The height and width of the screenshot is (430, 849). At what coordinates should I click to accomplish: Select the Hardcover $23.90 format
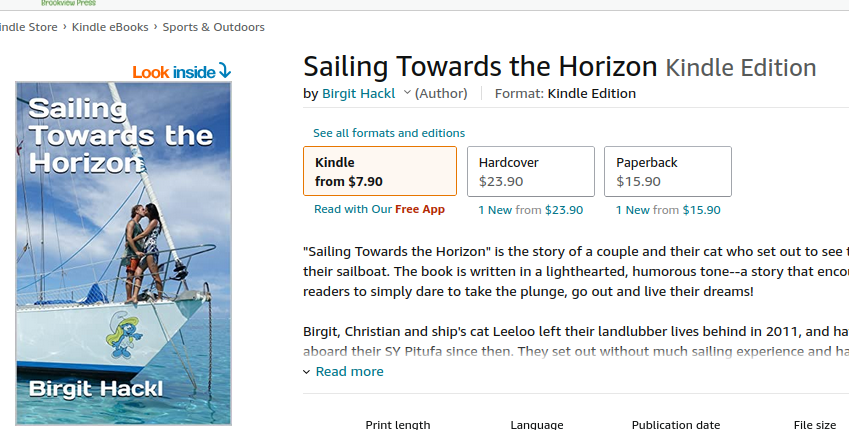(531, 171)
